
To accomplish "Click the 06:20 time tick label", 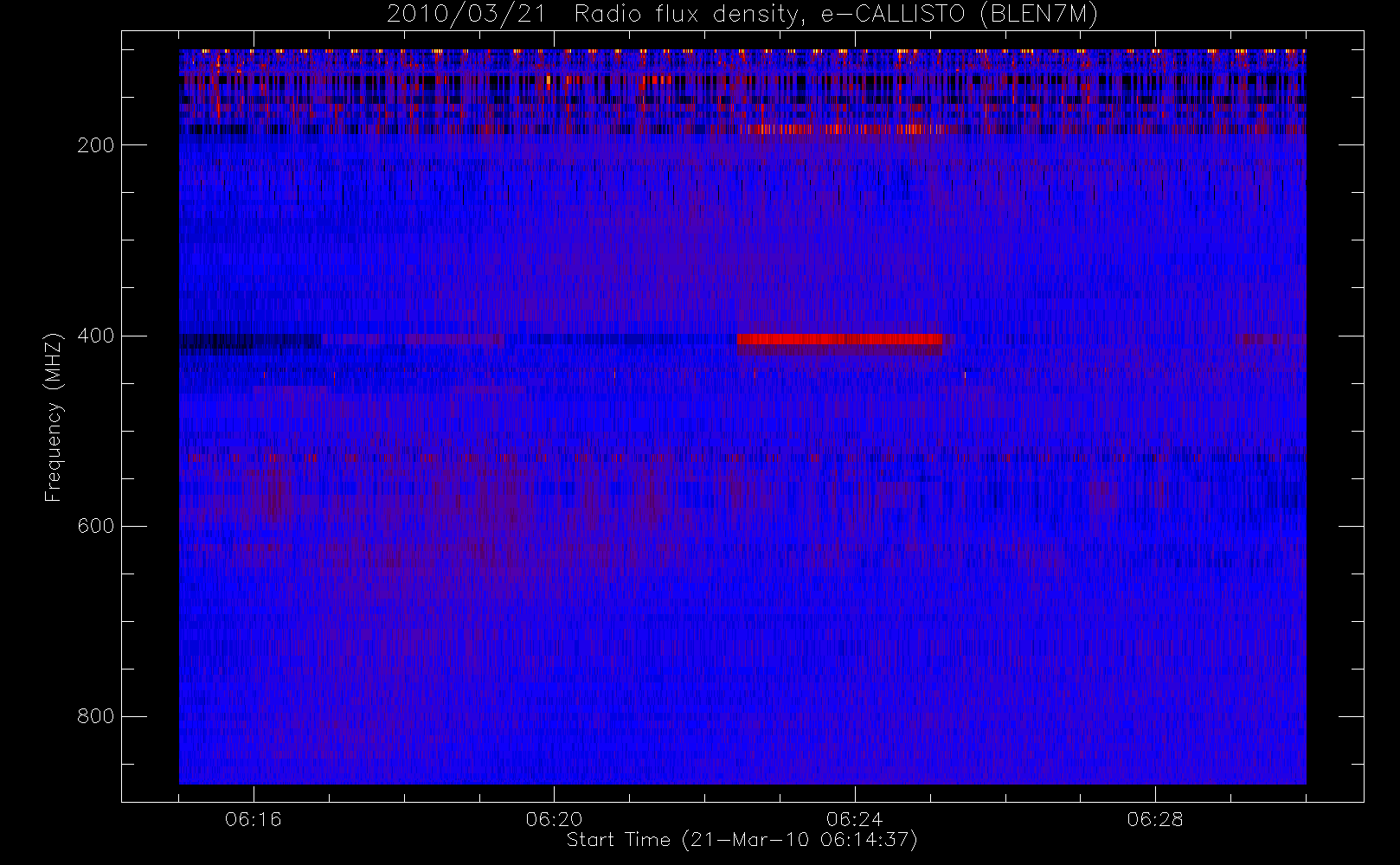I will 554,819.
